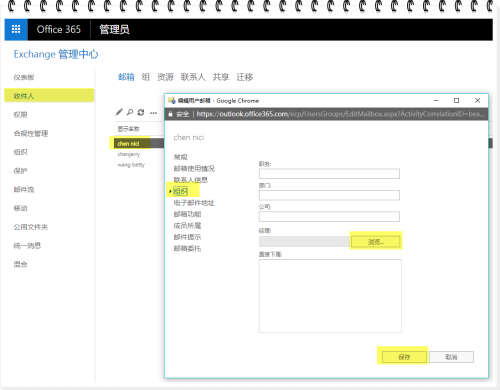Switch to the 迁移 tab
Screen dimensions: 500x390
245,77
